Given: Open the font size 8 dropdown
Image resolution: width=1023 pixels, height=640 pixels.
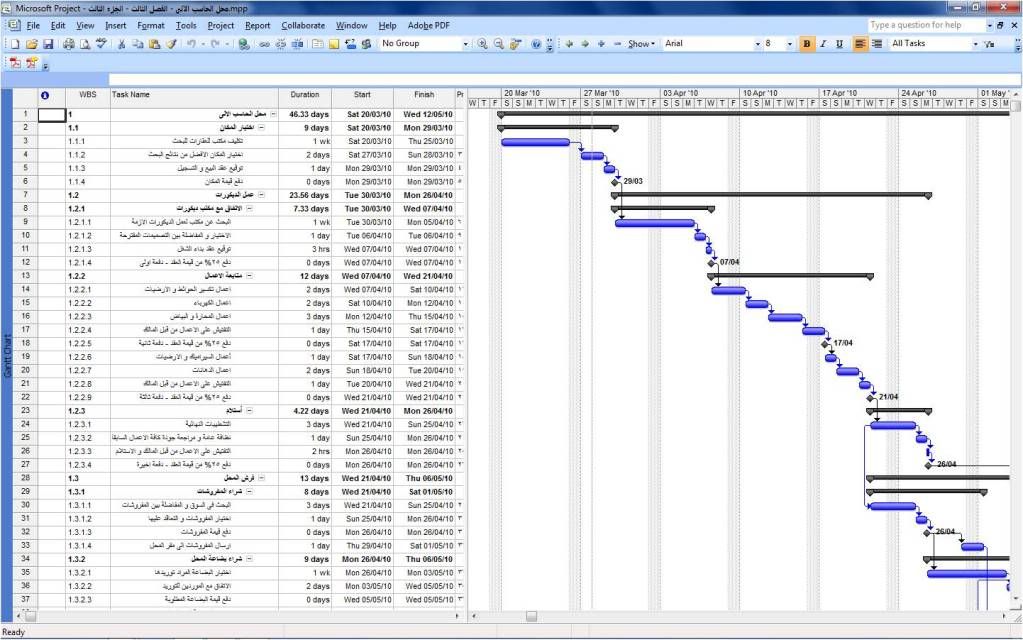Looking at the screenshot, I should coord(789,44).
